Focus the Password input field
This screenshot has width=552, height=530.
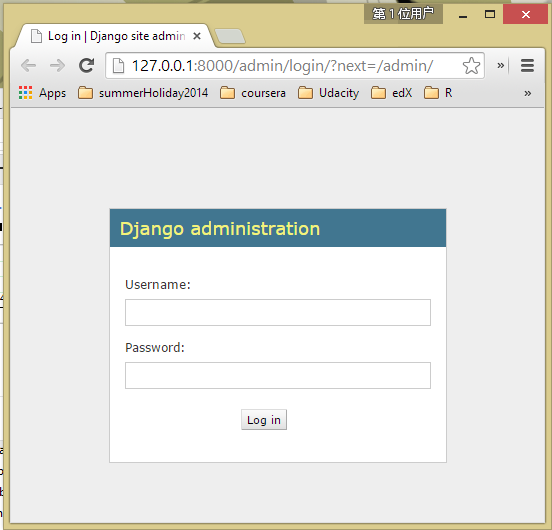(x=278, y=376)
